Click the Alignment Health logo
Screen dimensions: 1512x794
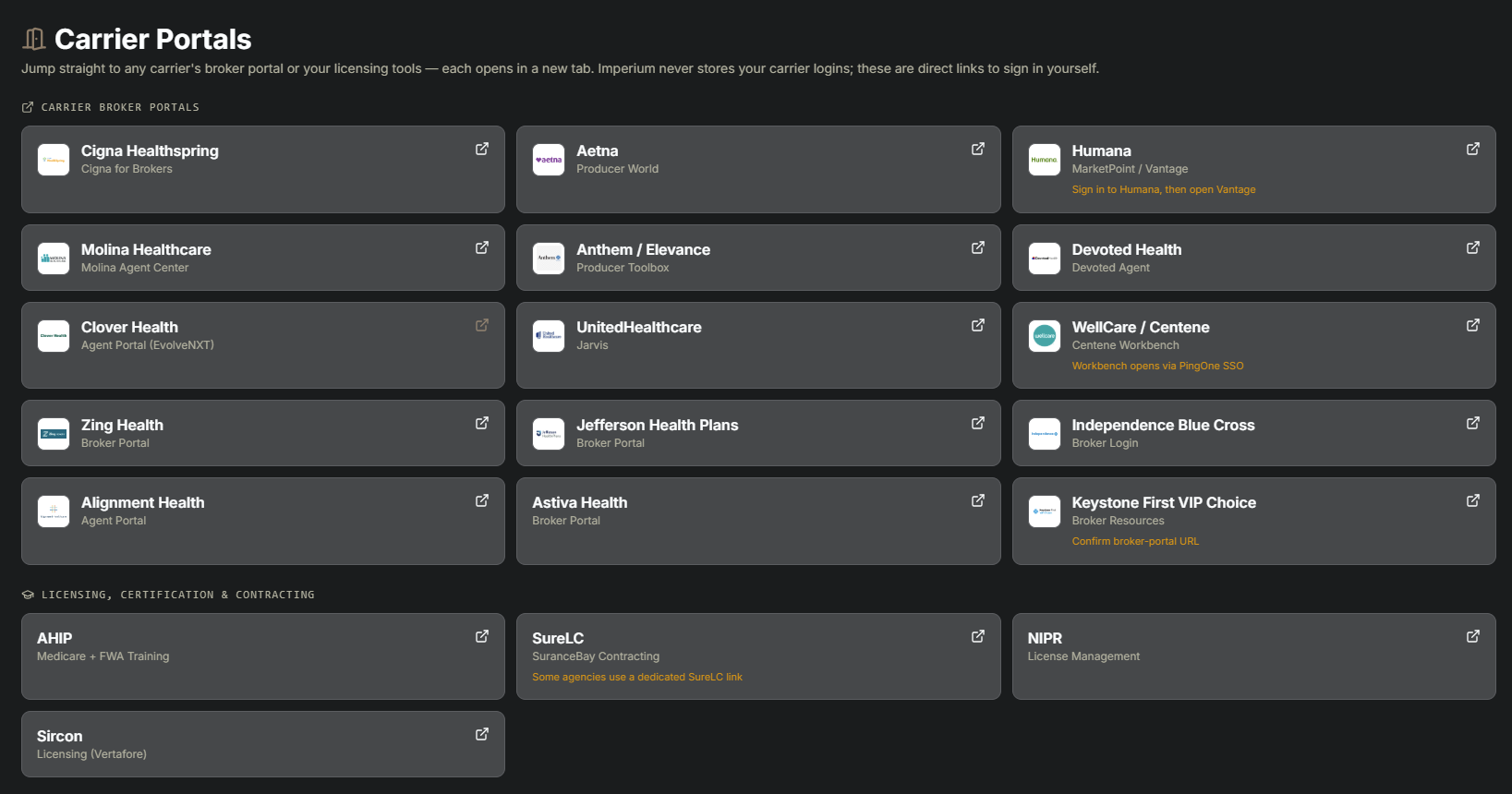click(x=54, y=511)
